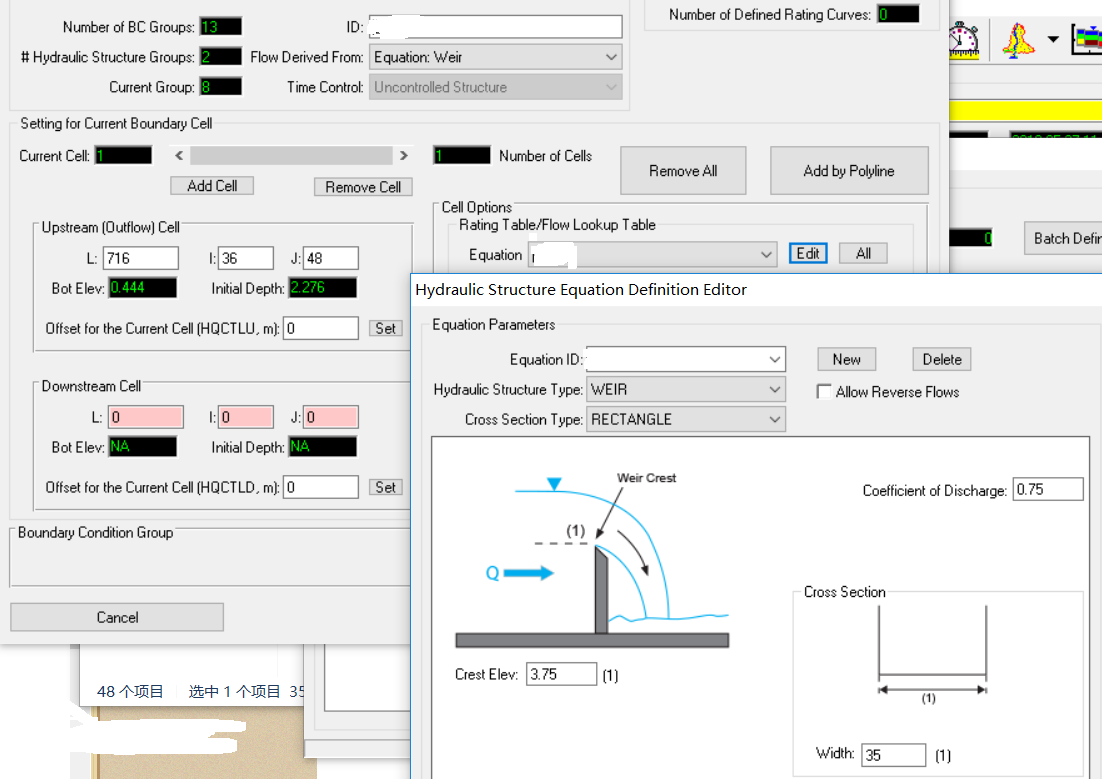Click the Current Group value 8

pos(221,86)
